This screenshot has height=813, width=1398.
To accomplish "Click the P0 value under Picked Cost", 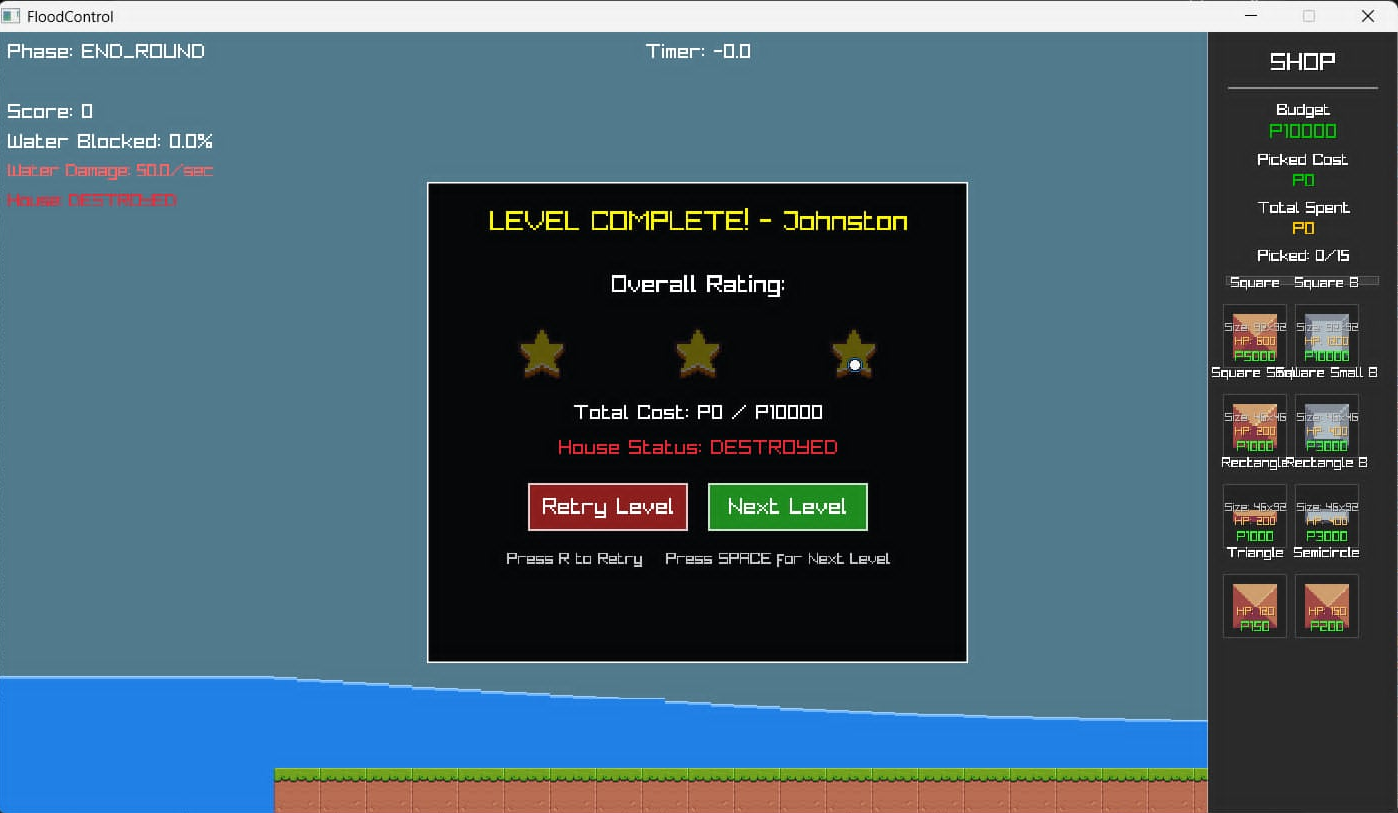I will pos(1303,180).
